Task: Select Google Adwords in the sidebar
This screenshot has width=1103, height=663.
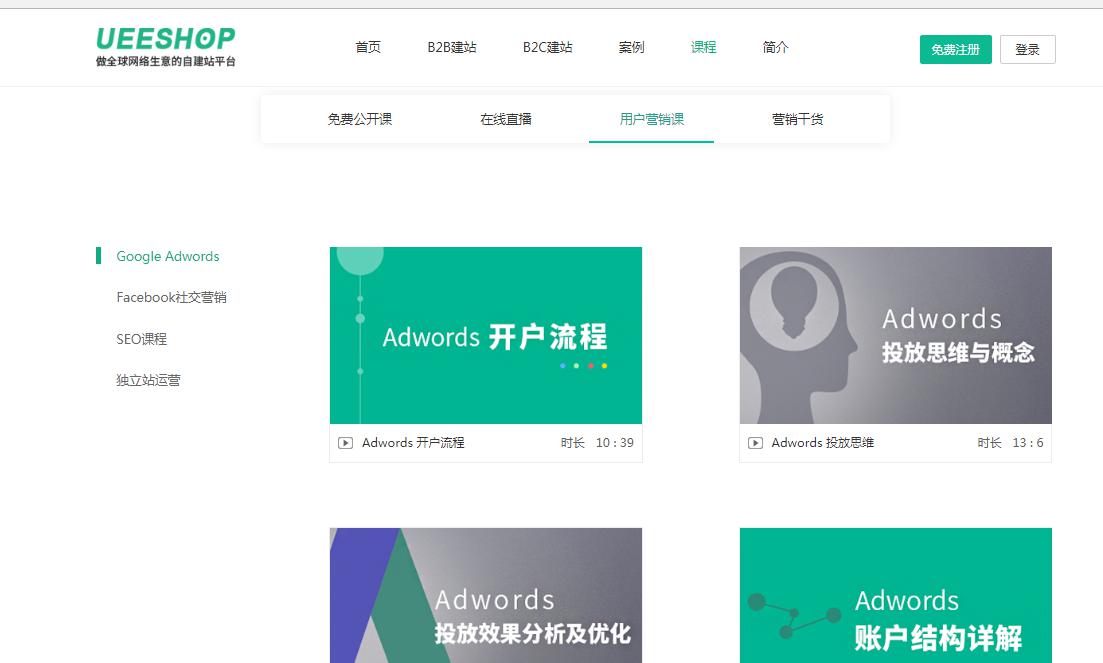Action: tap(167, 256)
